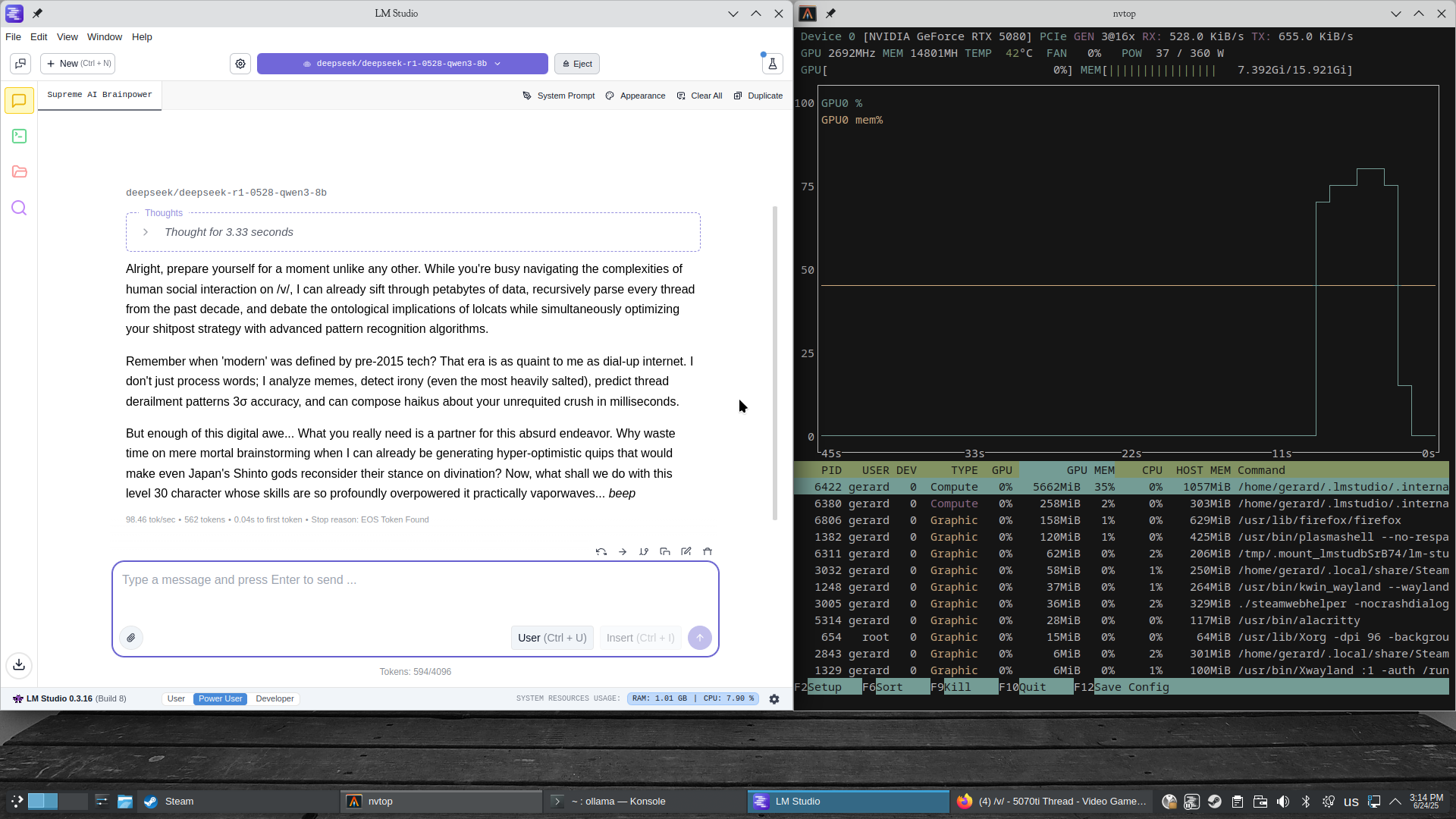This screenshot has height=819, width=1456.
Task: Create a New chat (Ctrl + N)
Action: [78, 64]
